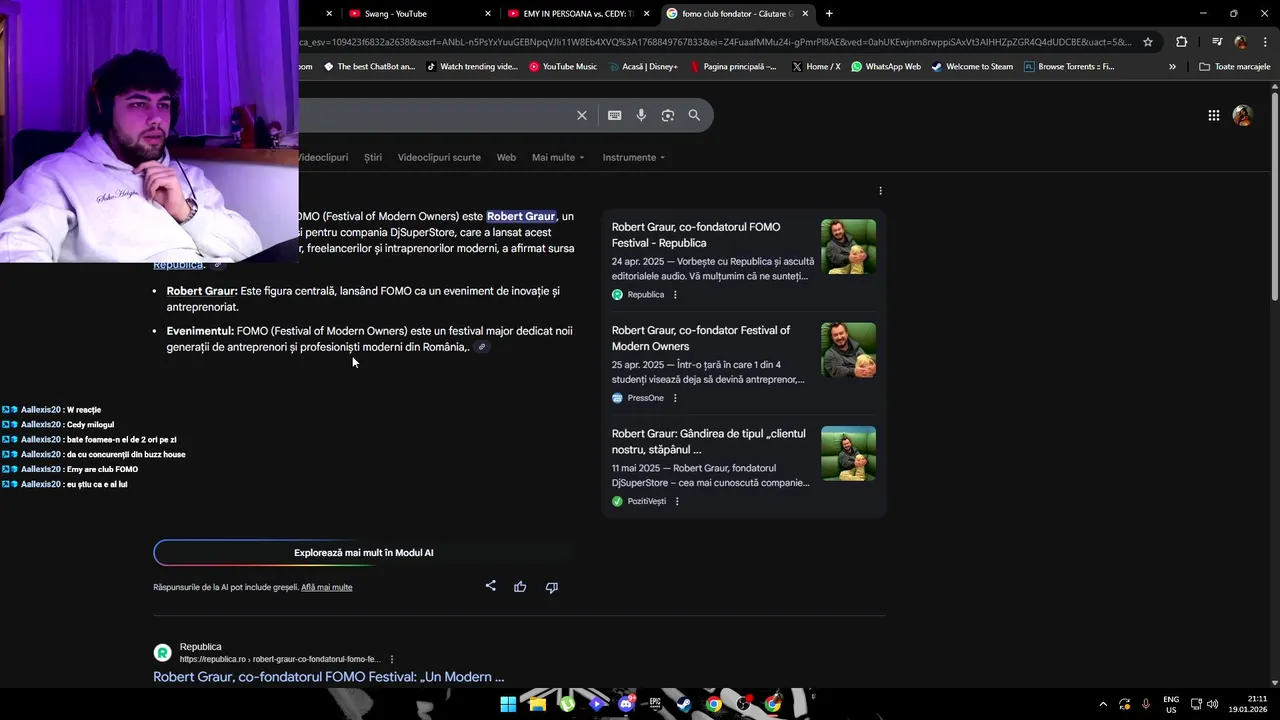This screenshot has width=1280, height=720.
Task: Submit search with magnifier icon
Action: pos(694,115)
